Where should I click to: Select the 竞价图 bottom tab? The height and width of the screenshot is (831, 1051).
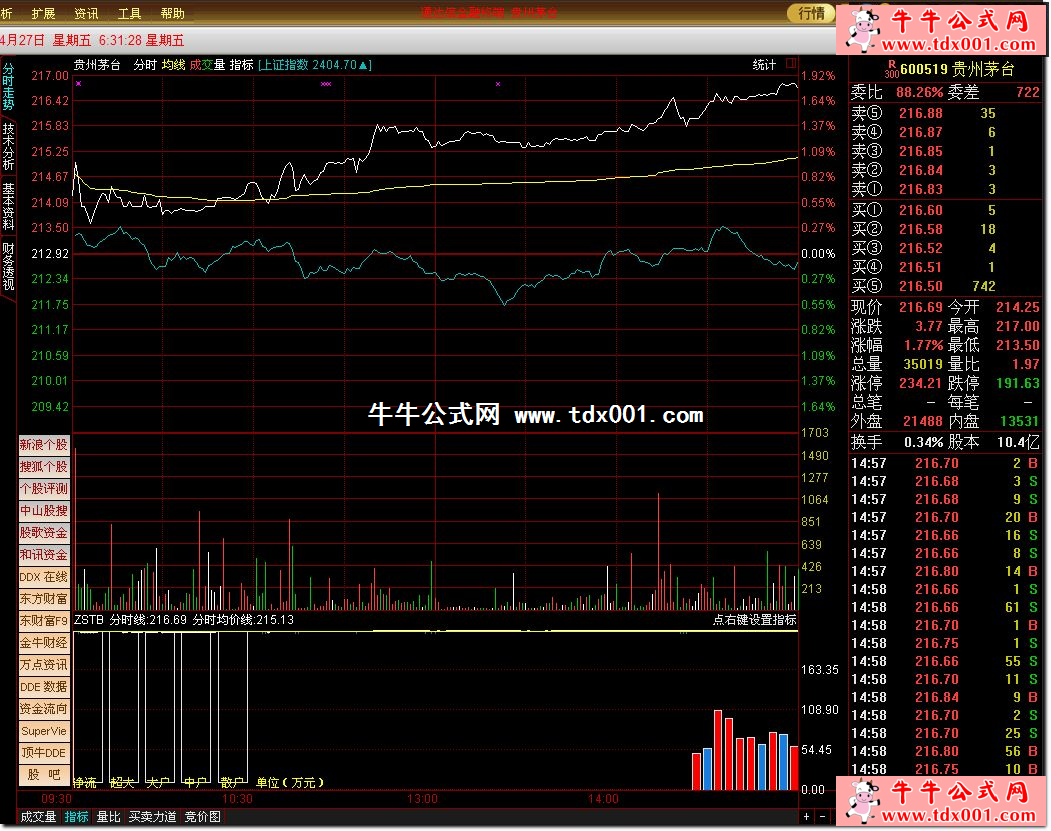tap(202, 817)
